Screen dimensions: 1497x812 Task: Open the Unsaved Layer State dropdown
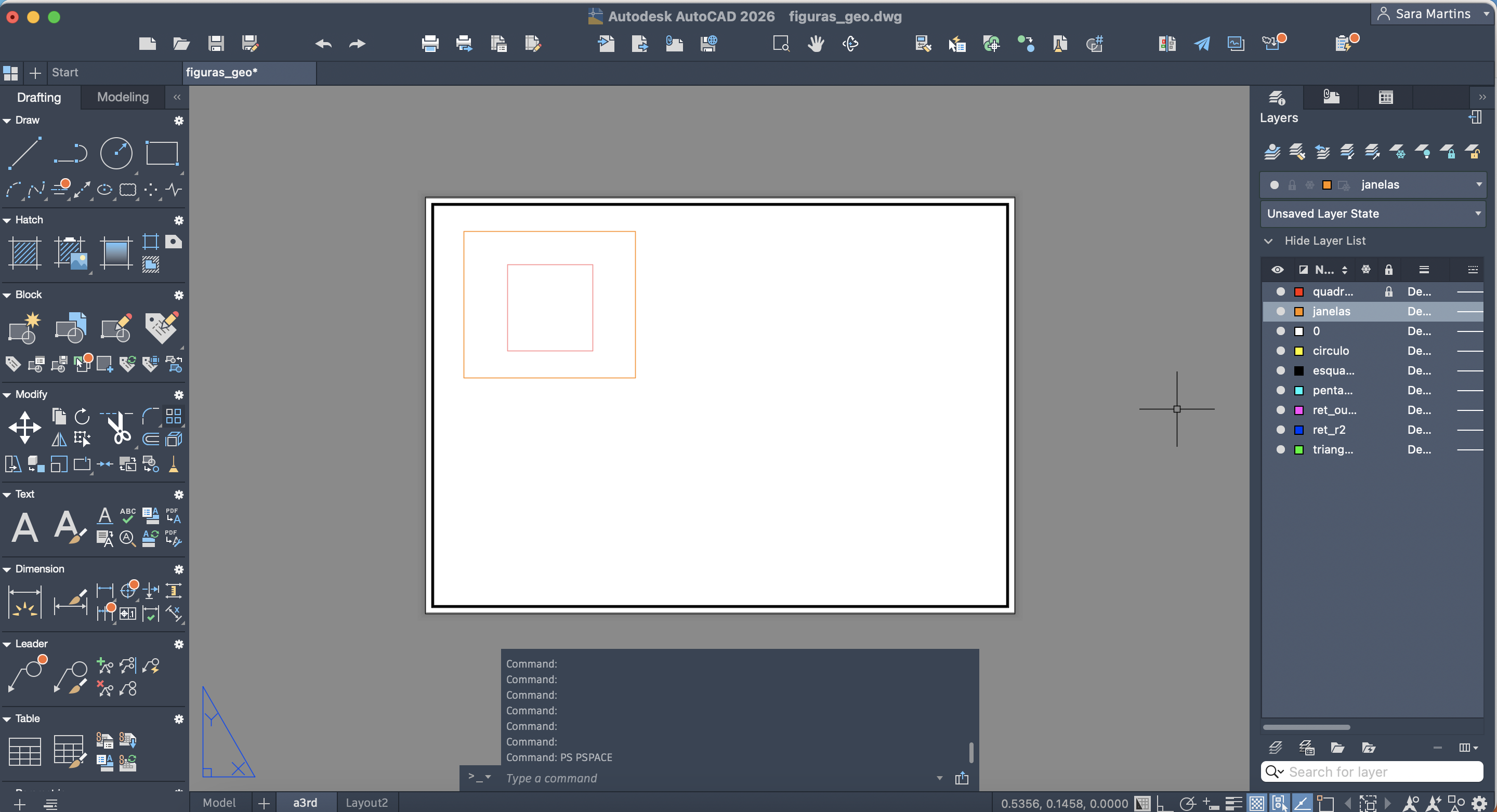coord(1477,214)
